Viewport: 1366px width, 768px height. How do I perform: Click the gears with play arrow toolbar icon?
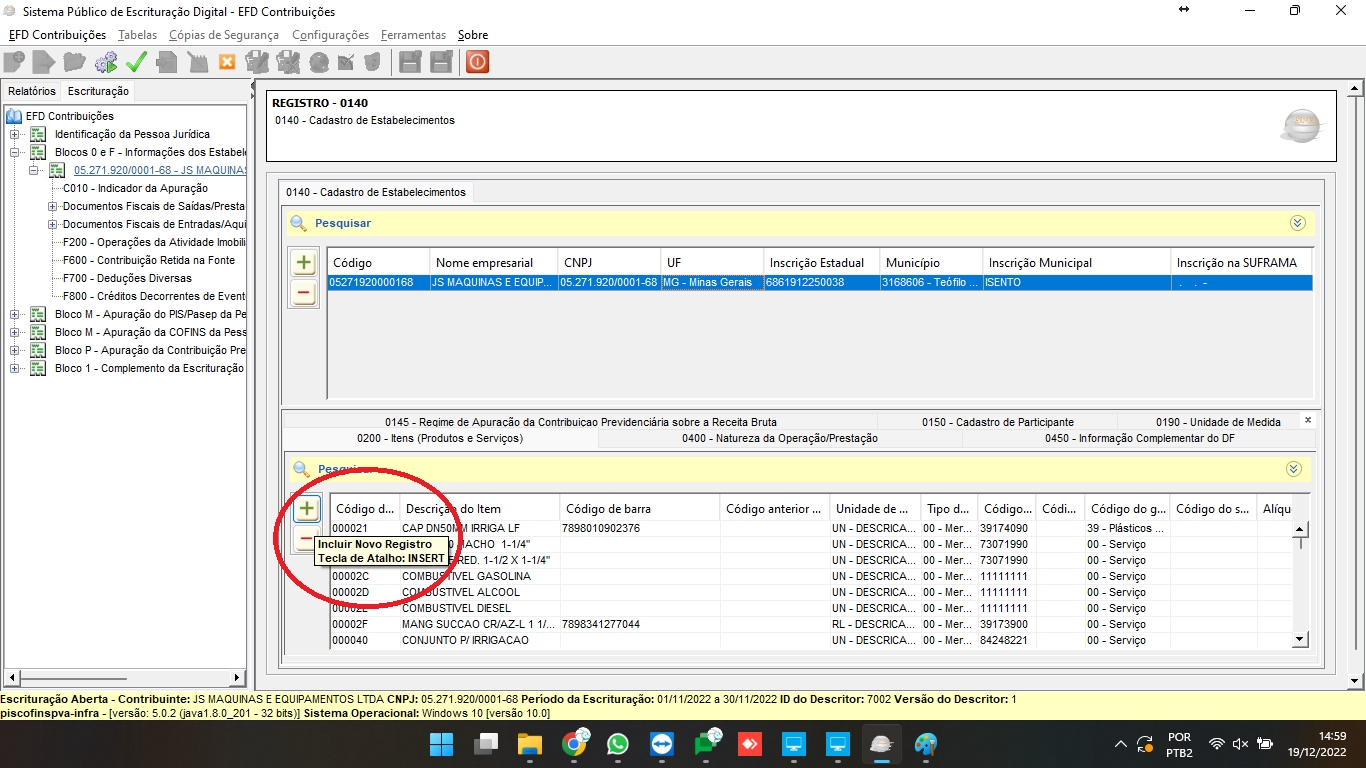tap(106, 62)
